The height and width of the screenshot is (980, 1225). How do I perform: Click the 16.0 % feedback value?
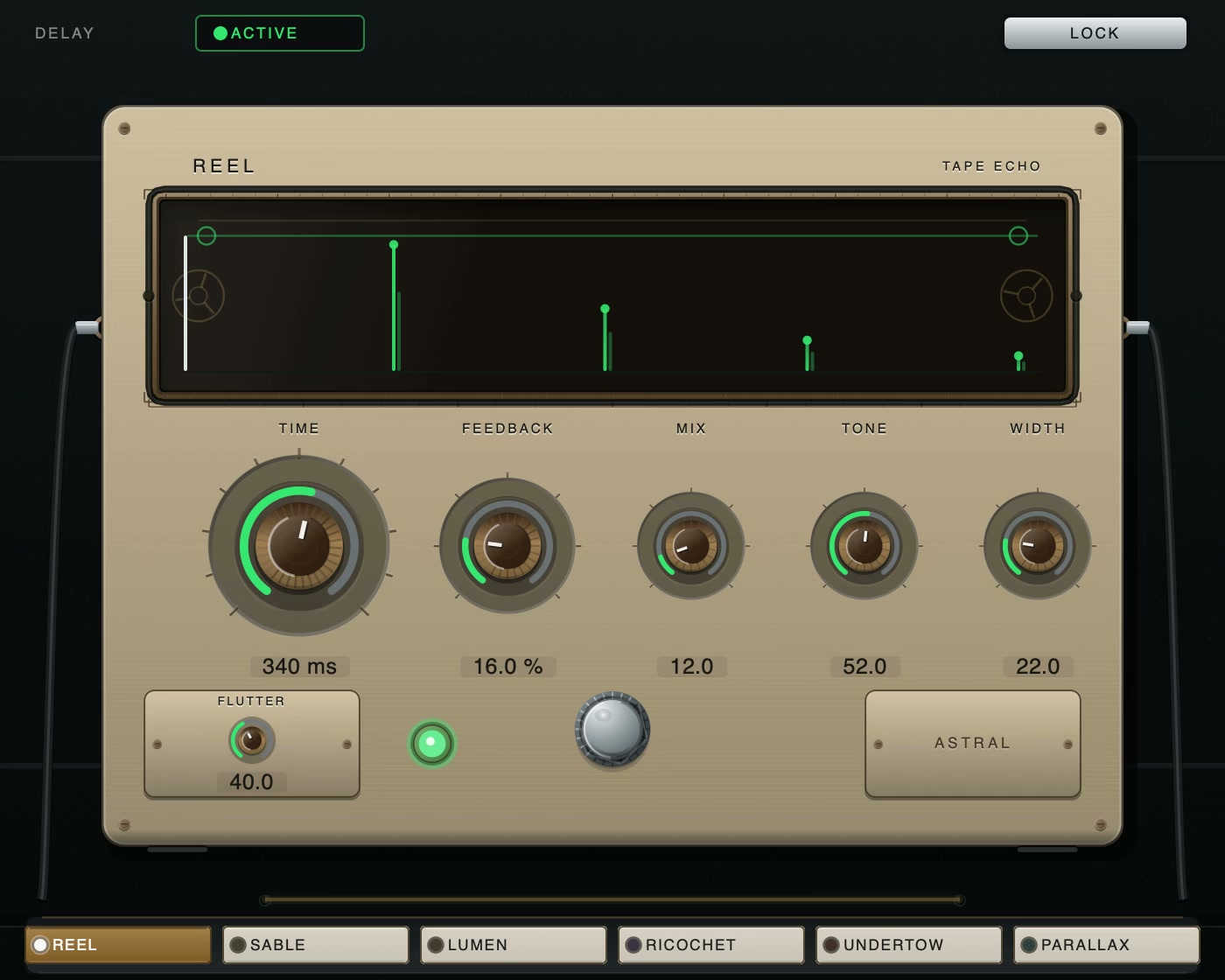tap(508, 667)
